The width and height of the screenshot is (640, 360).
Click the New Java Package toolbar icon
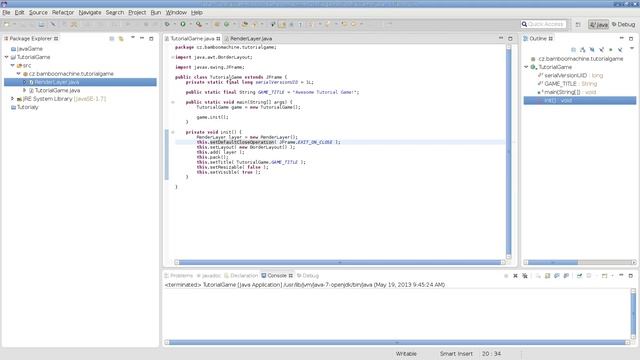(217, 24)
